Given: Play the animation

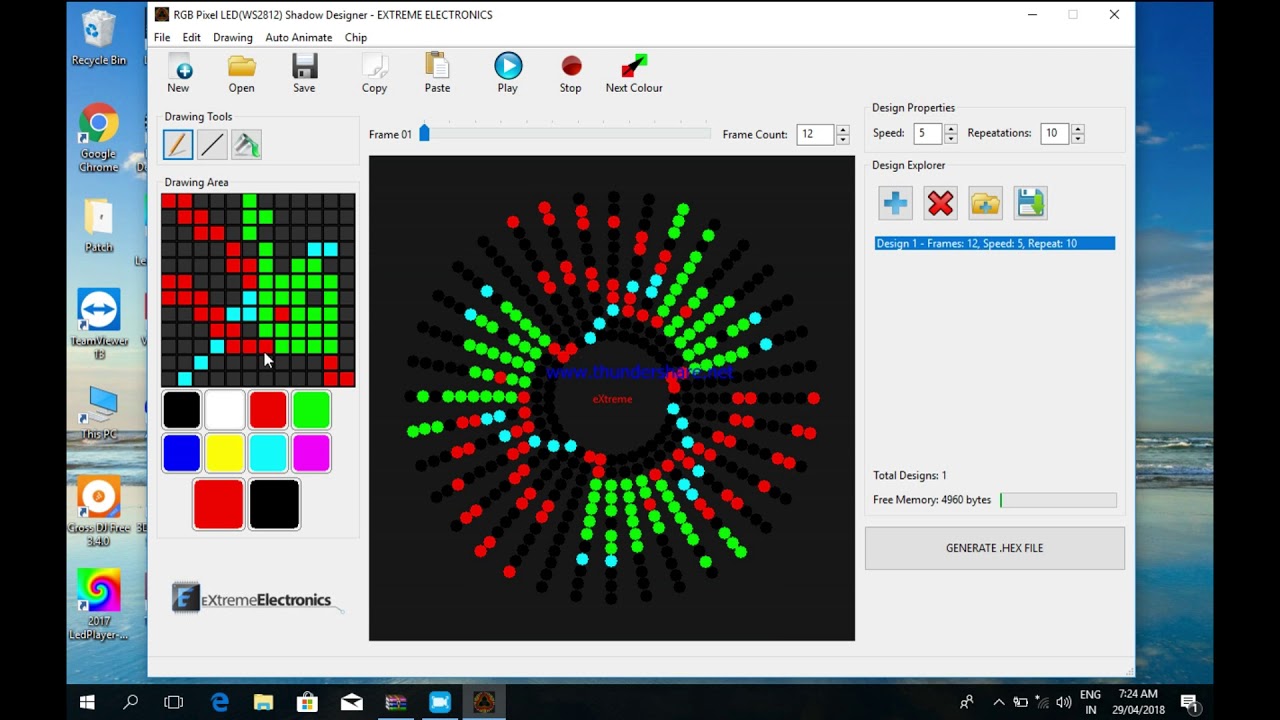Looking at the screenshot, I should coord(508,74).
